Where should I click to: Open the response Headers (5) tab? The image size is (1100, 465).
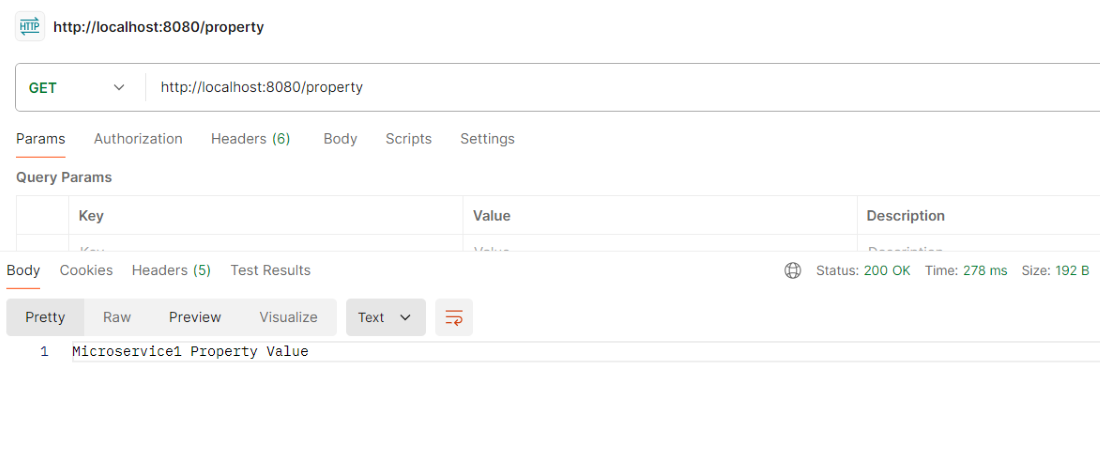[171, 270]
